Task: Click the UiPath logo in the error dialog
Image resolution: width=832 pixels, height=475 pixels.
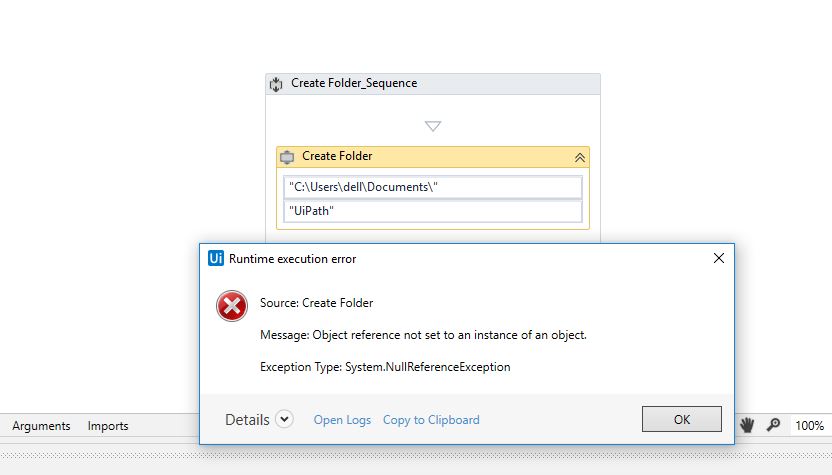Action: coord(215,258)
